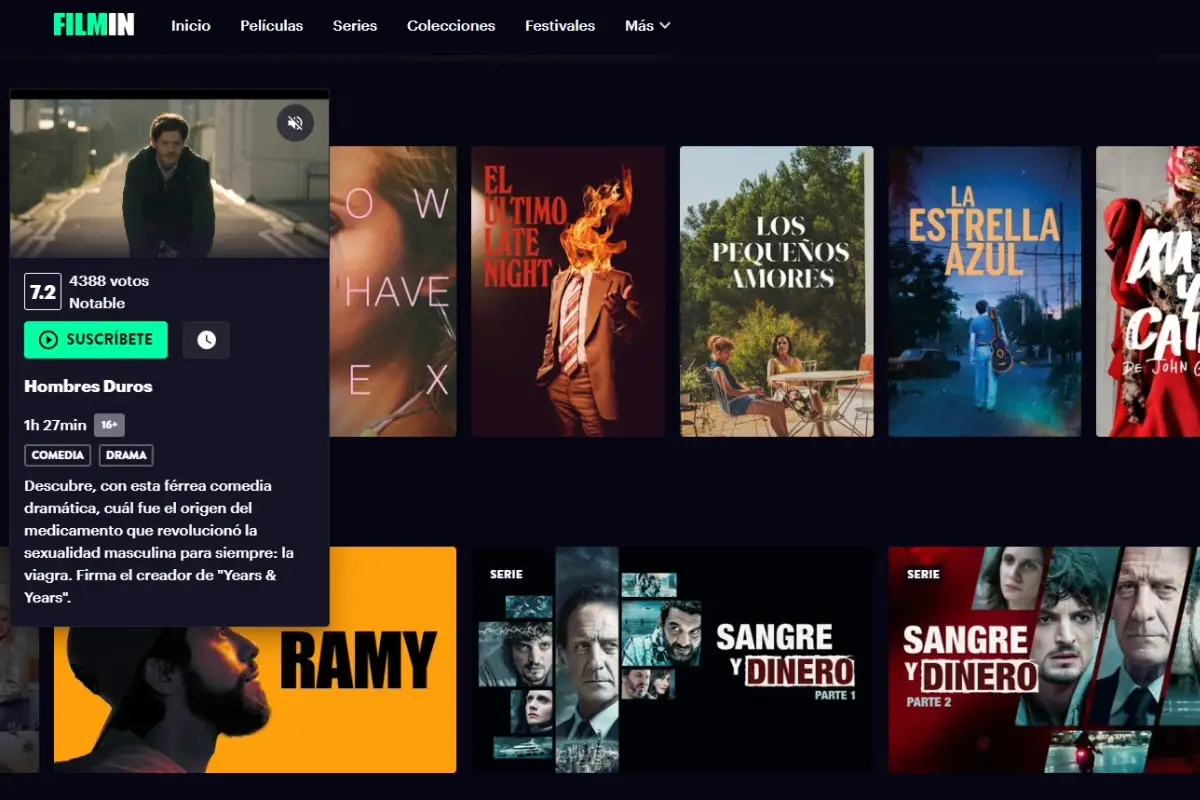This screenshot has width=1200, height=800.
Task: Open the Series section
Action: point(355,26)
